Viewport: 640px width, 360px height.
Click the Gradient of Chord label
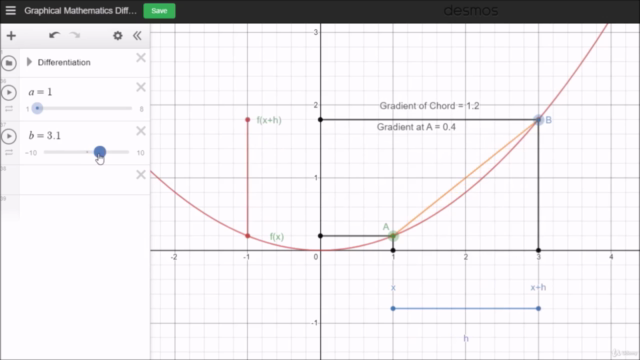point(429,106)
